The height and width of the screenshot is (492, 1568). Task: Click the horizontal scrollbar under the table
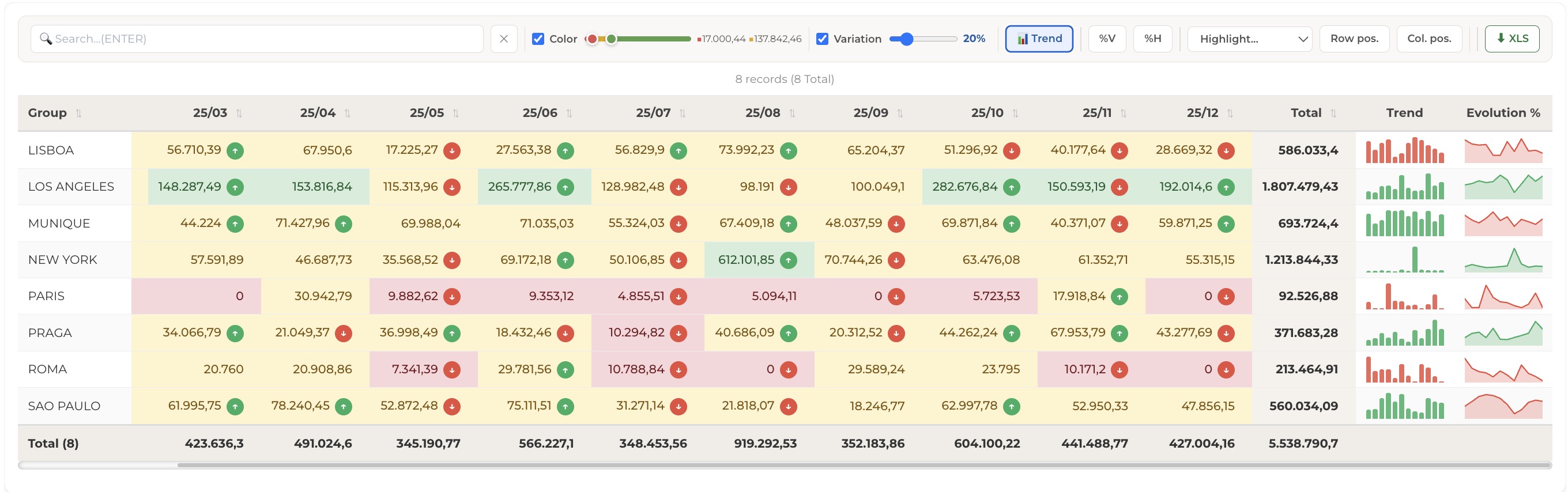click(x=864, y=466)
